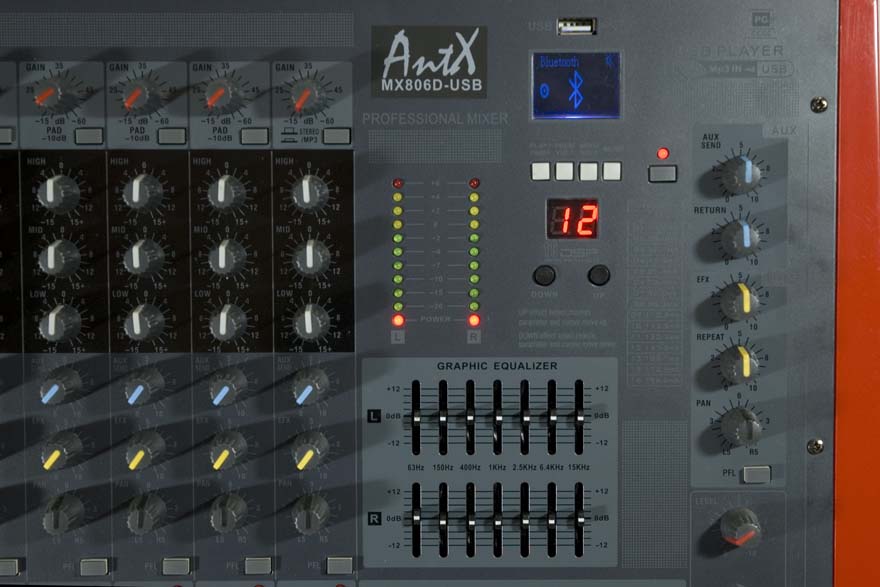
Task: Adjust the LOW knob on the STEREO/MP3 channel
Action: point(310,321)
